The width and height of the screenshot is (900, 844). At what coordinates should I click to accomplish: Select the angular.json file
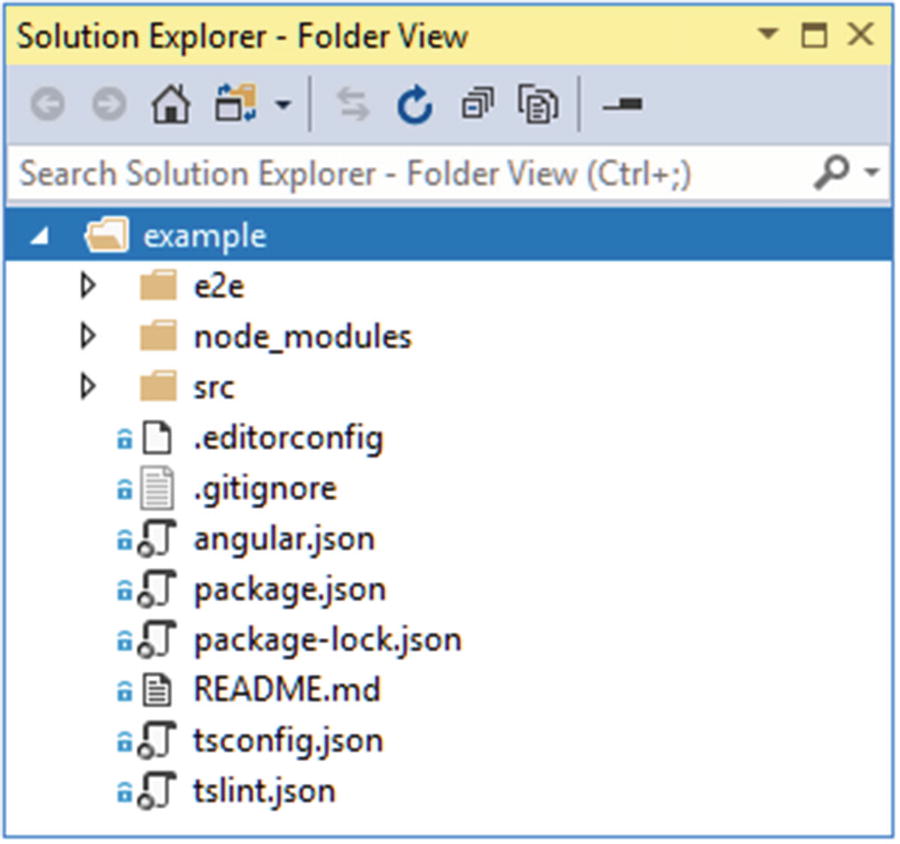284,539
